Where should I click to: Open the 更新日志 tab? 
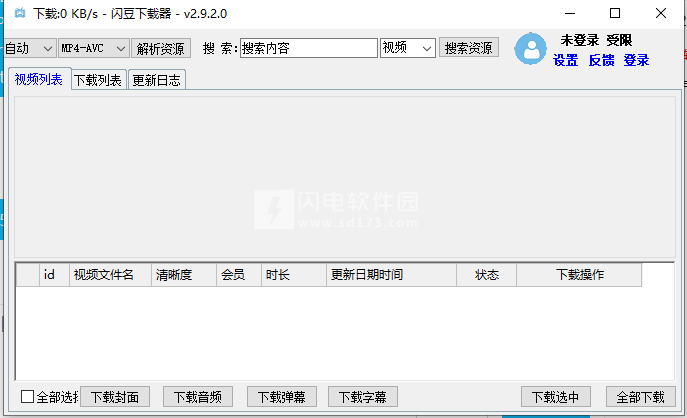click(x=156, y=80)
